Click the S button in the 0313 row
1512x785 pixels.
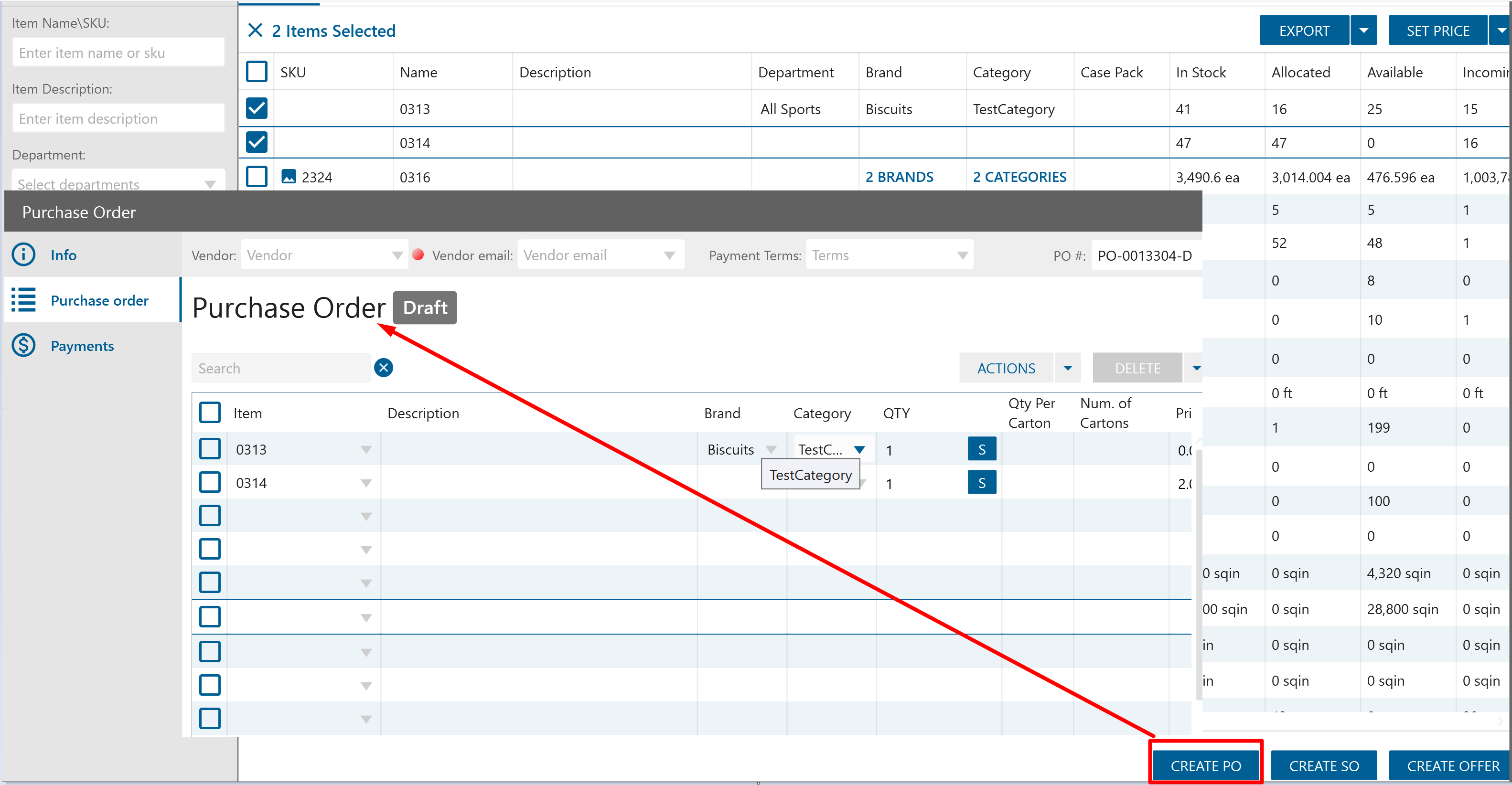(981, 449)
